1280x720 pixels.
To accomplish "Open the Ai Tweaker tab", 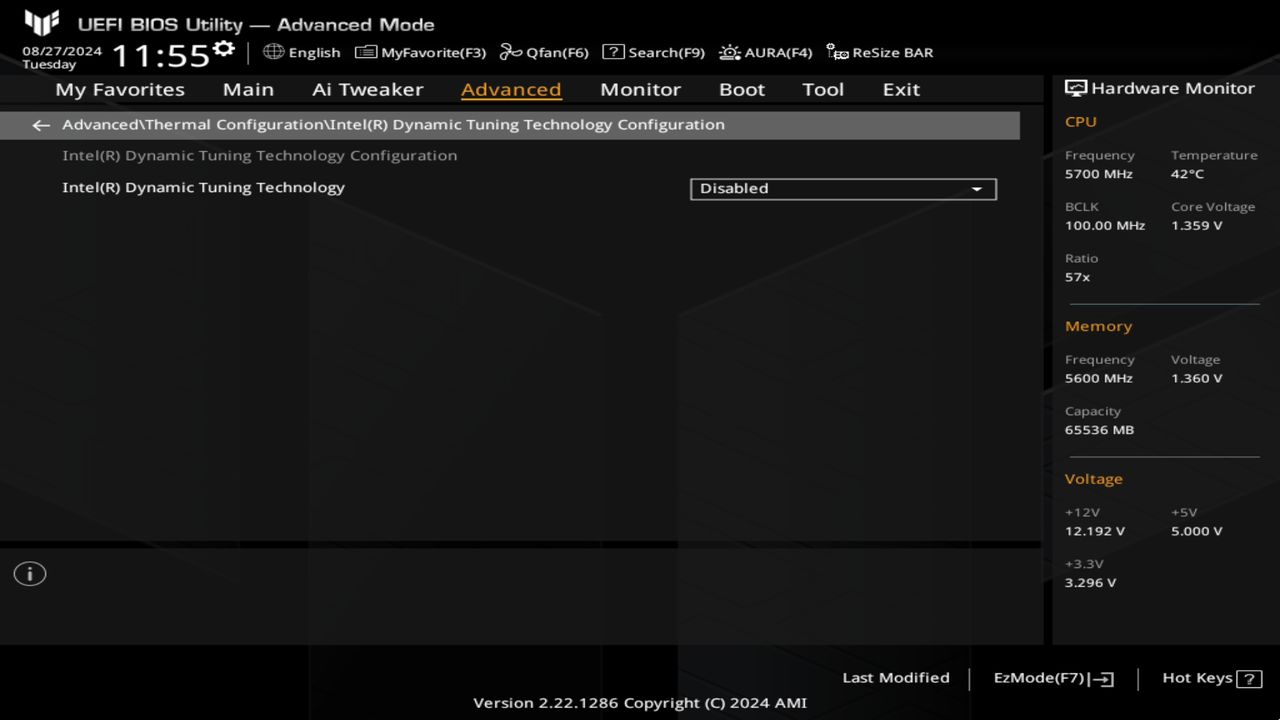I will 367,89.
